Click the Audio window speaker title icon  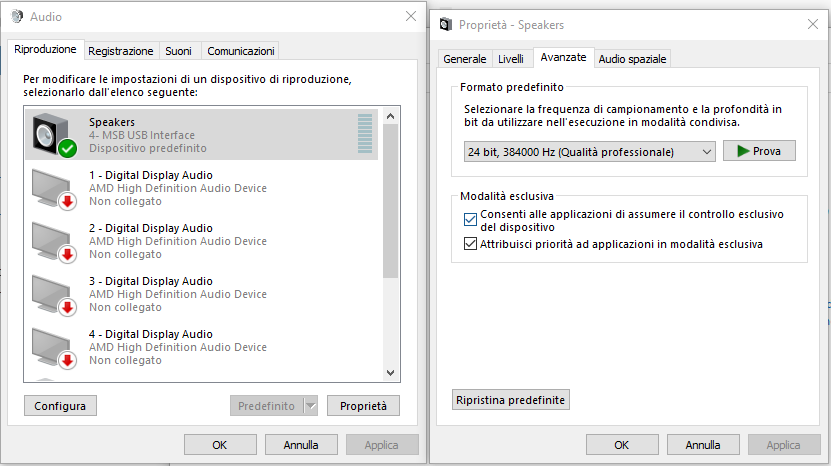coord(16,17)
